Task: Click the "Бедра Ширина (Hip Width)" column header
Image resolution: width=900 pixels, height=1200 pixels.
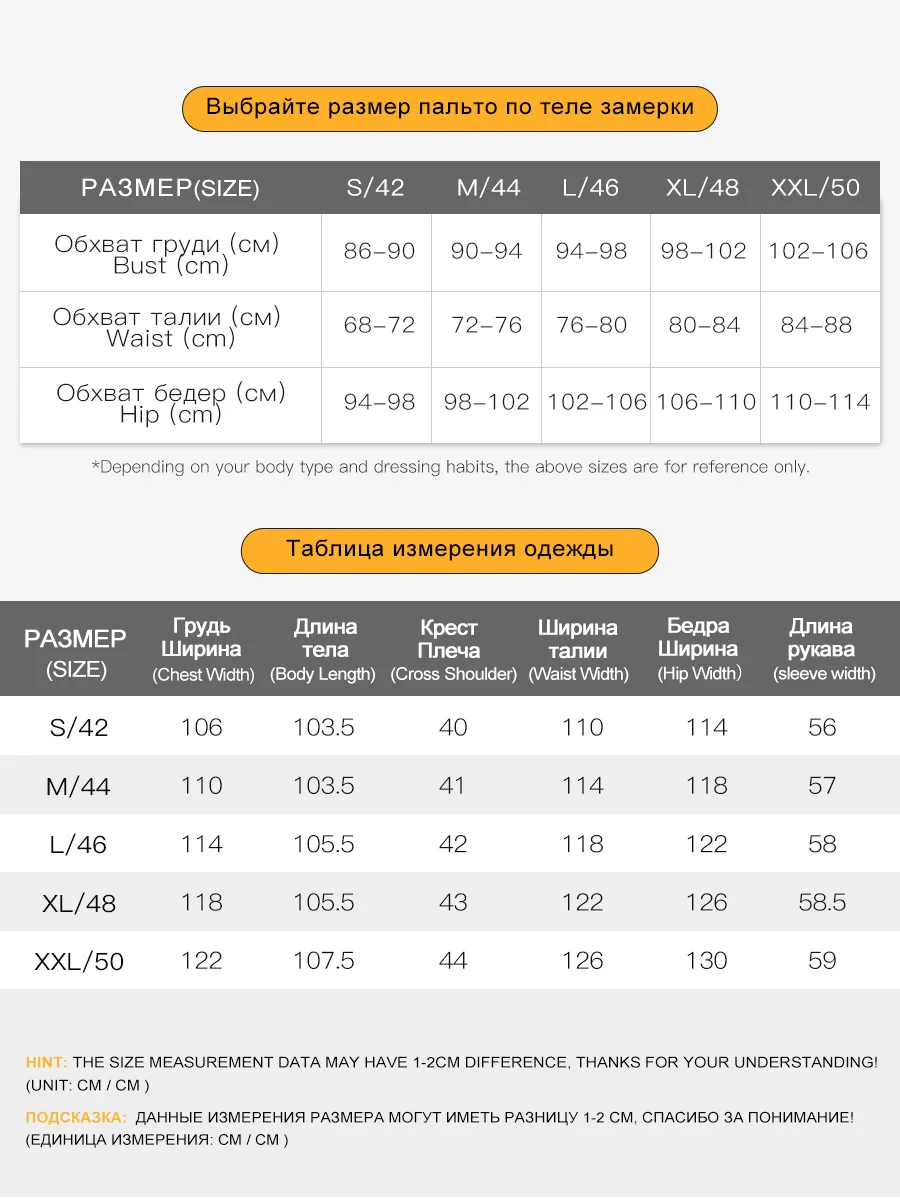Action: pyautogui.click(x=699, y=649)
